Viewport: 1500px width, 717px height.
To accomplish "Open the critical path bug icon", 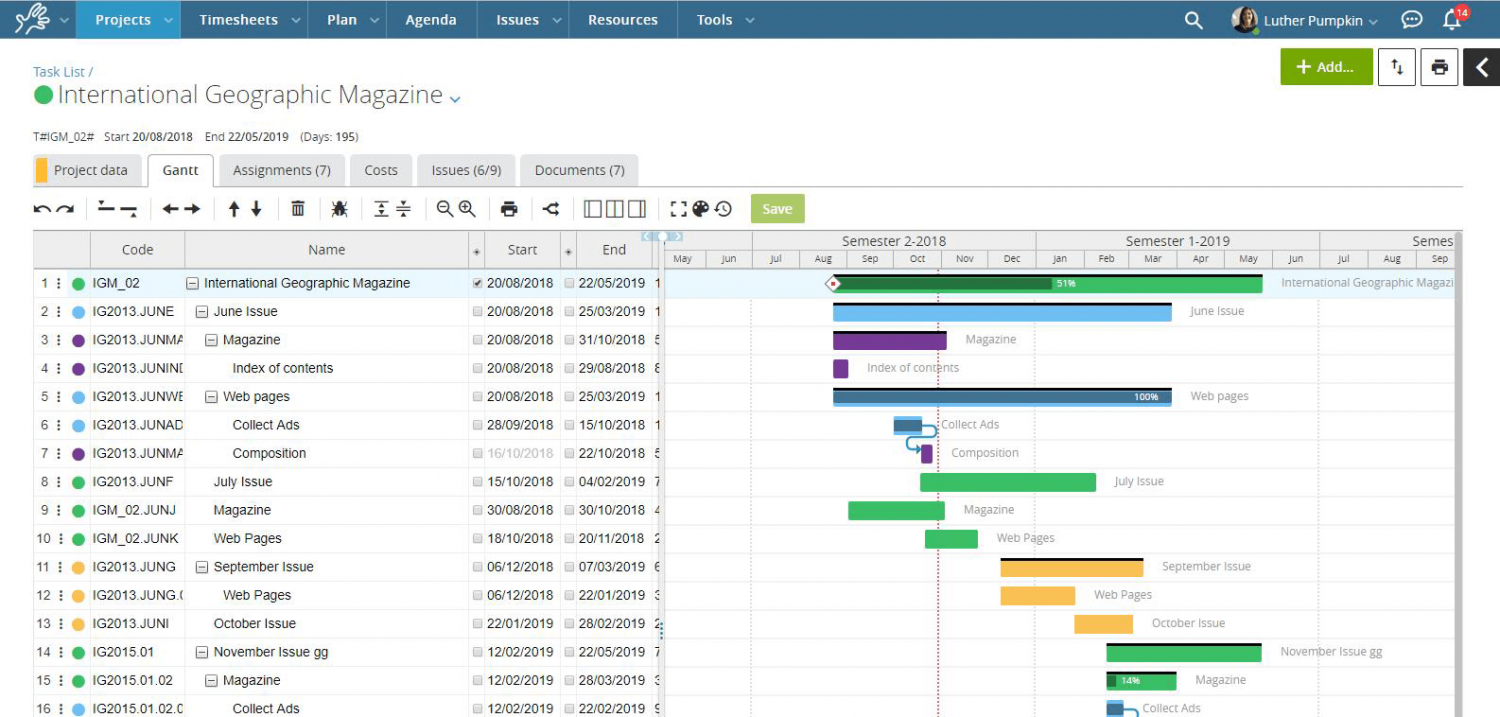I will 338,208.
